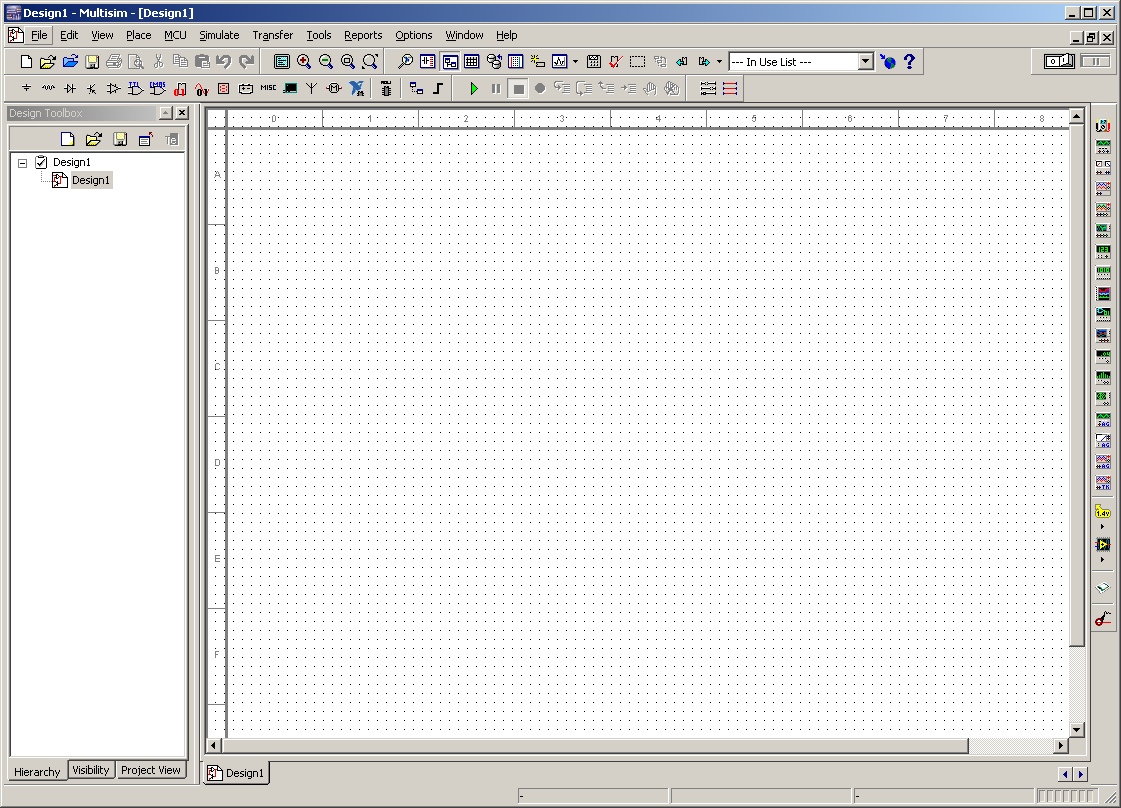The width and height of the screenshot is (1121, 808).
Task: Flip the simulation on/off switch
Action: 1059,61
